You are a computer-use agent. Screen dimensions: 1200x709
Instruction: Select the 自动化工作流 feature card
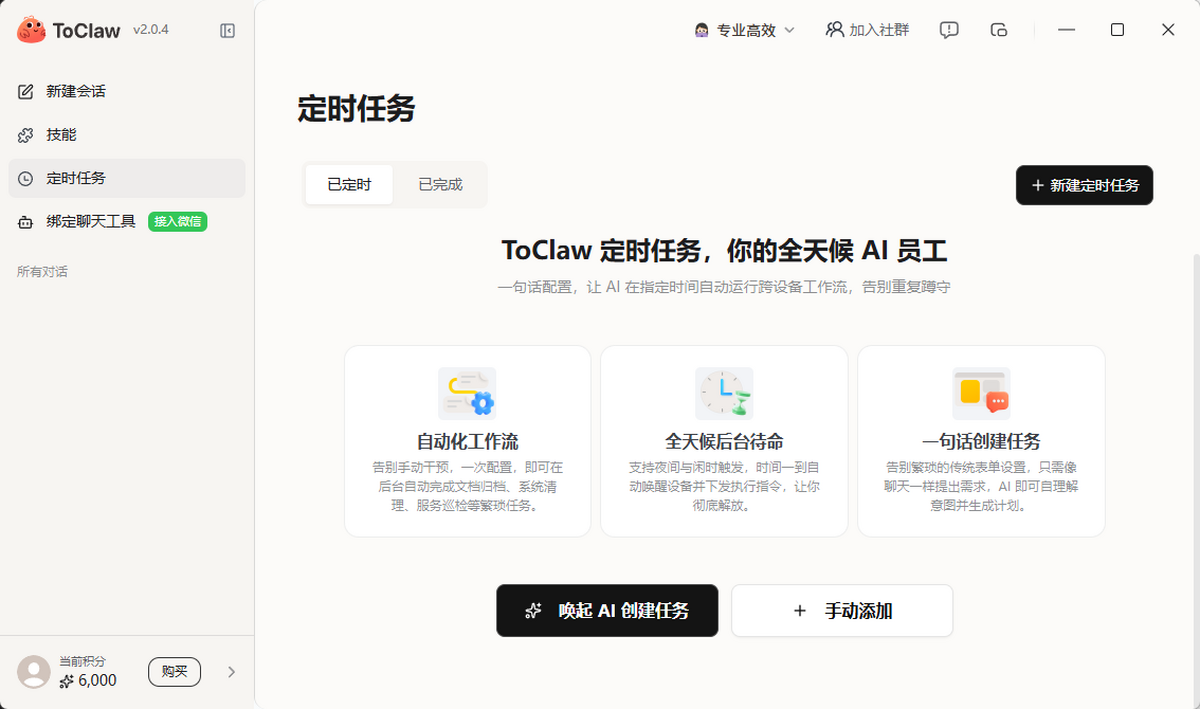[x=467, y=440]
